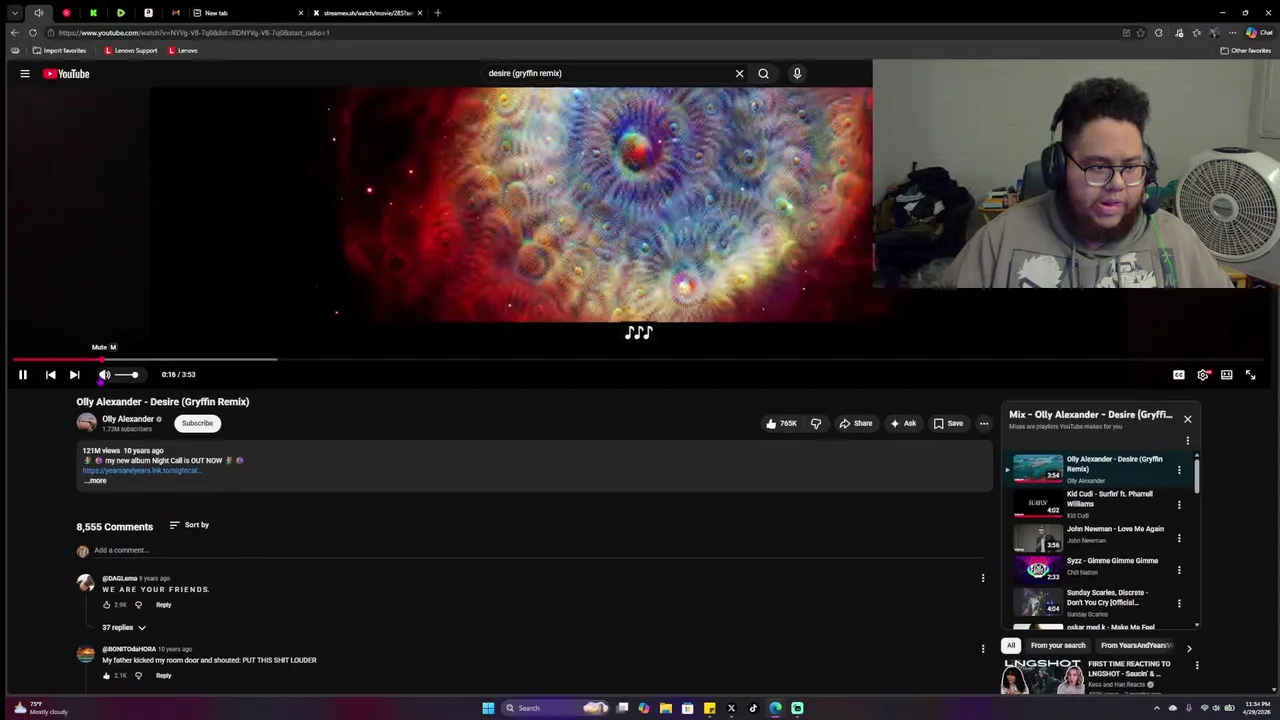Open File Explorer from the taskbar
Image resolution: width=1280 pixels, height=720 pixels.
click(665, 708)
